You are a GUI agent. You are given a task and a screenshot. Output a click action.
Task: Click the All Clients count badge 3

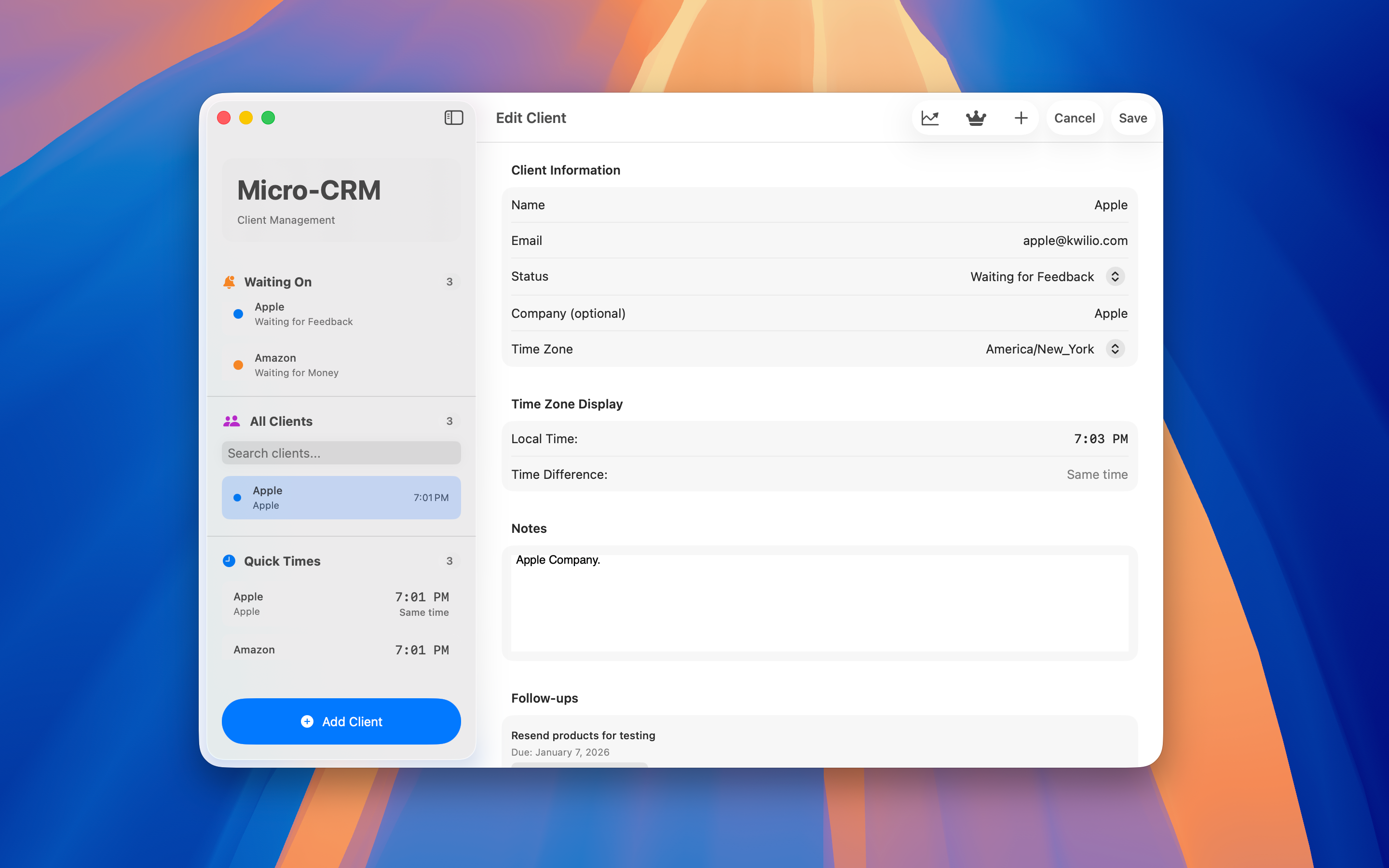coord(449,421)
